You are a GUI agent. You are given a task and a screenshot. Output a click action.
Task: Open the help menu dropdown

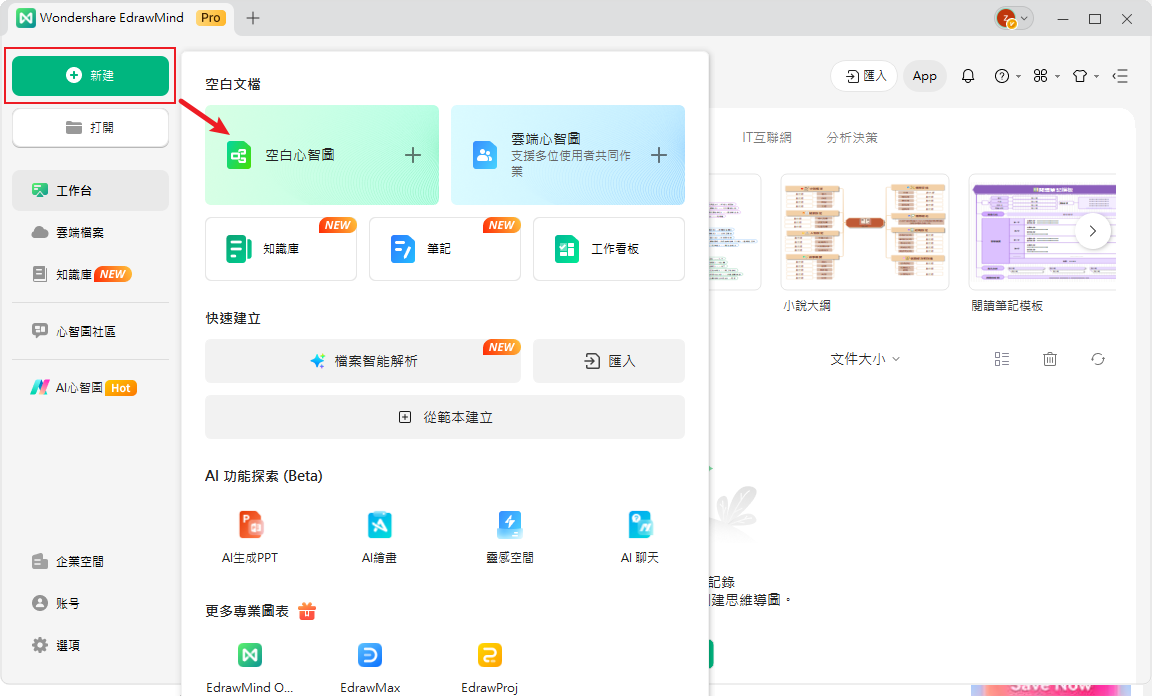point(1006,75)
